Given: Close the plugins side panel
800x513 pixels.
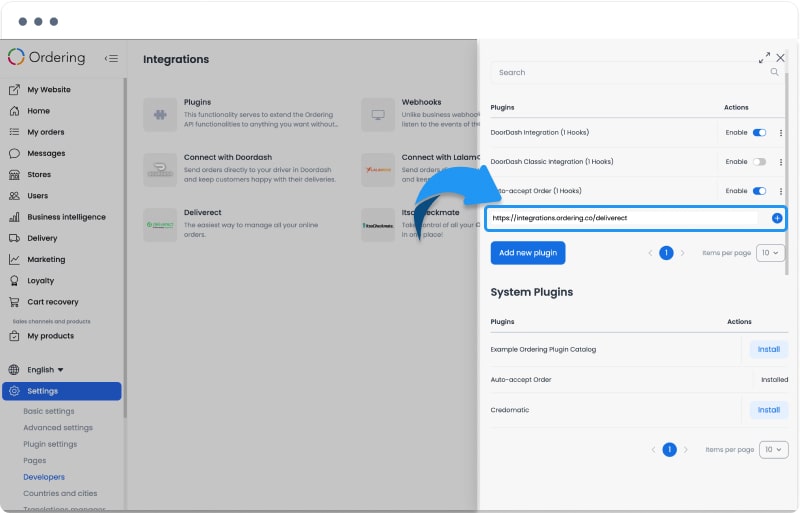Looking at the screenshot, I should [781, 58].
